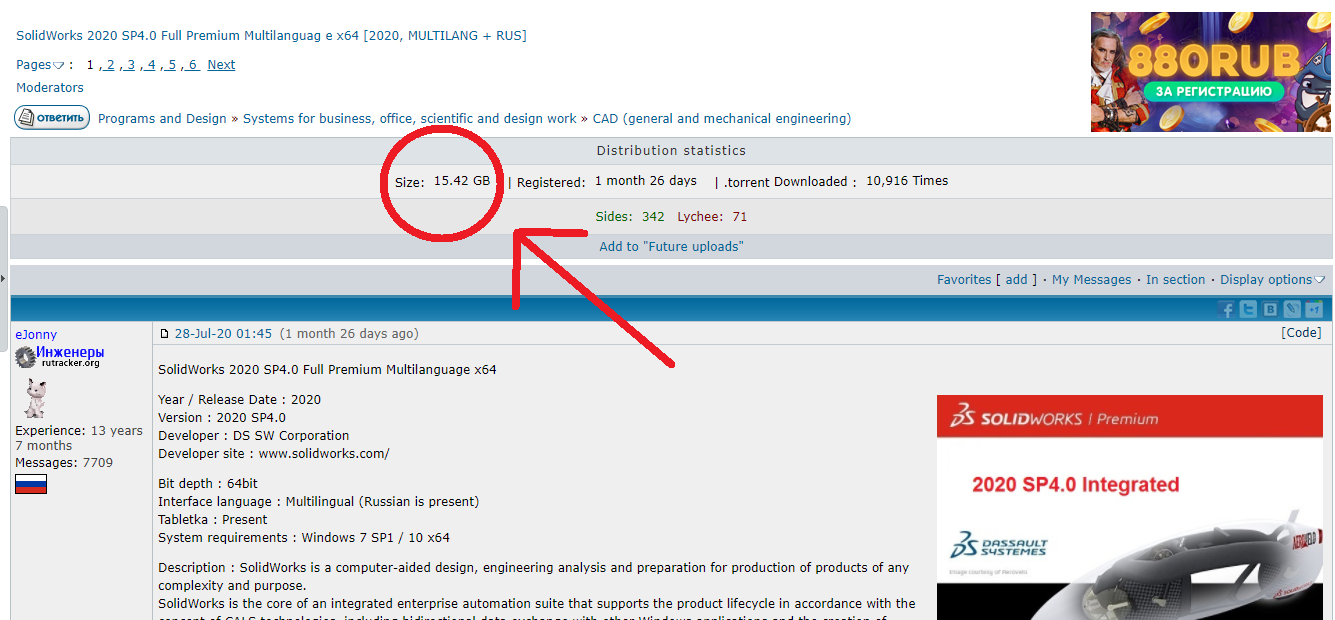Screen dimensions: 1335x620
Task: Click the Size value 15.42 GB
Action: click(462, 181)
